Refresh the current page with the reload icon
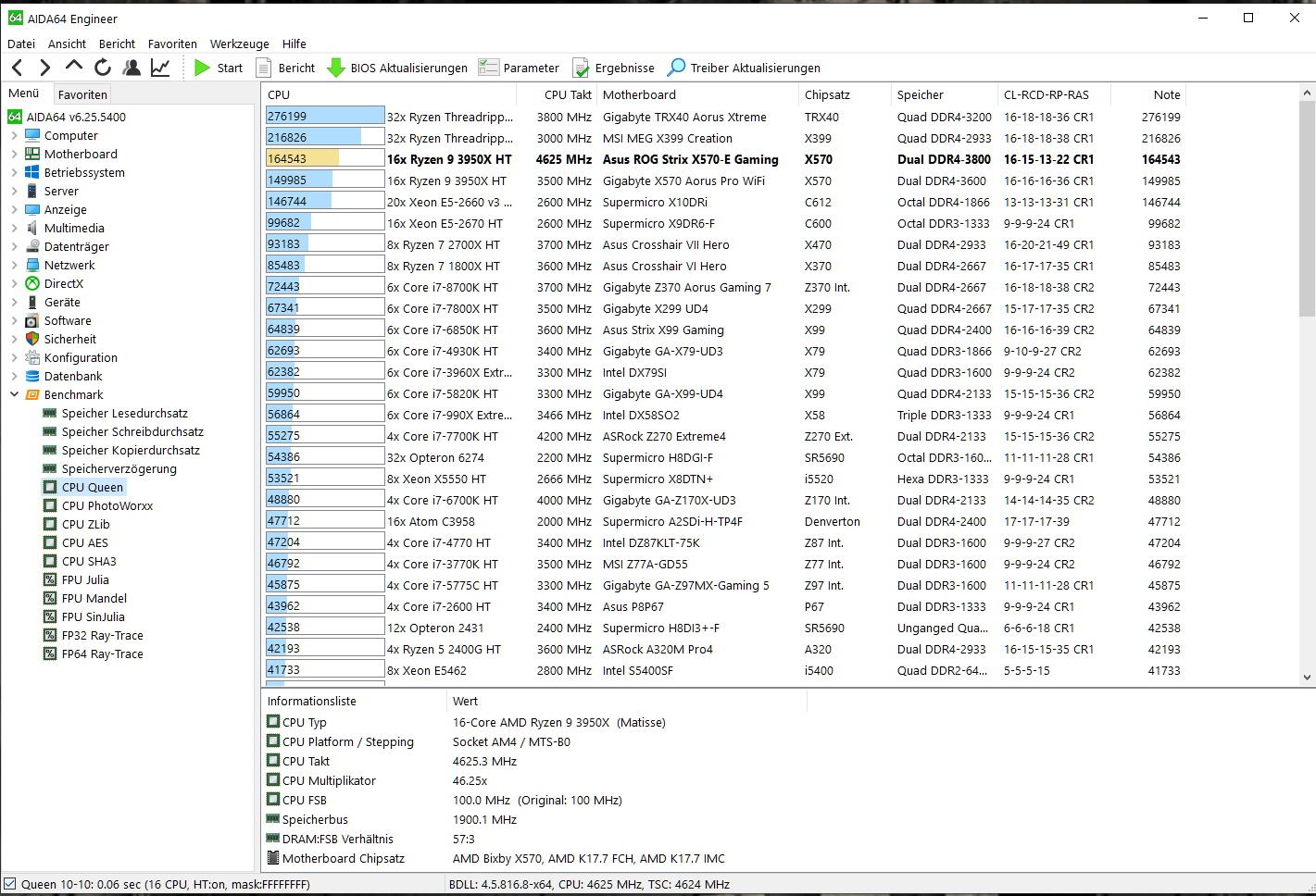Viewport: 1316px width, 896px height. click(x=103, y=68)
